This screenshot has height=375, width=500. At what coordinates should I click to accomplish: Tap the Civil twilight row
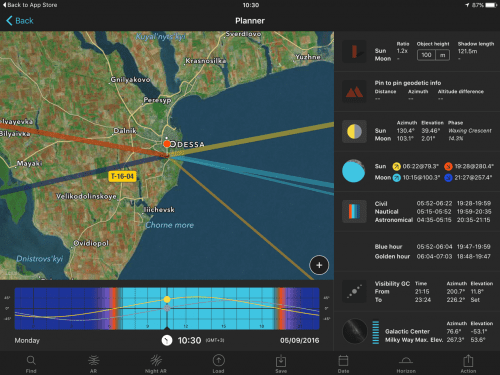pos(433,203)
